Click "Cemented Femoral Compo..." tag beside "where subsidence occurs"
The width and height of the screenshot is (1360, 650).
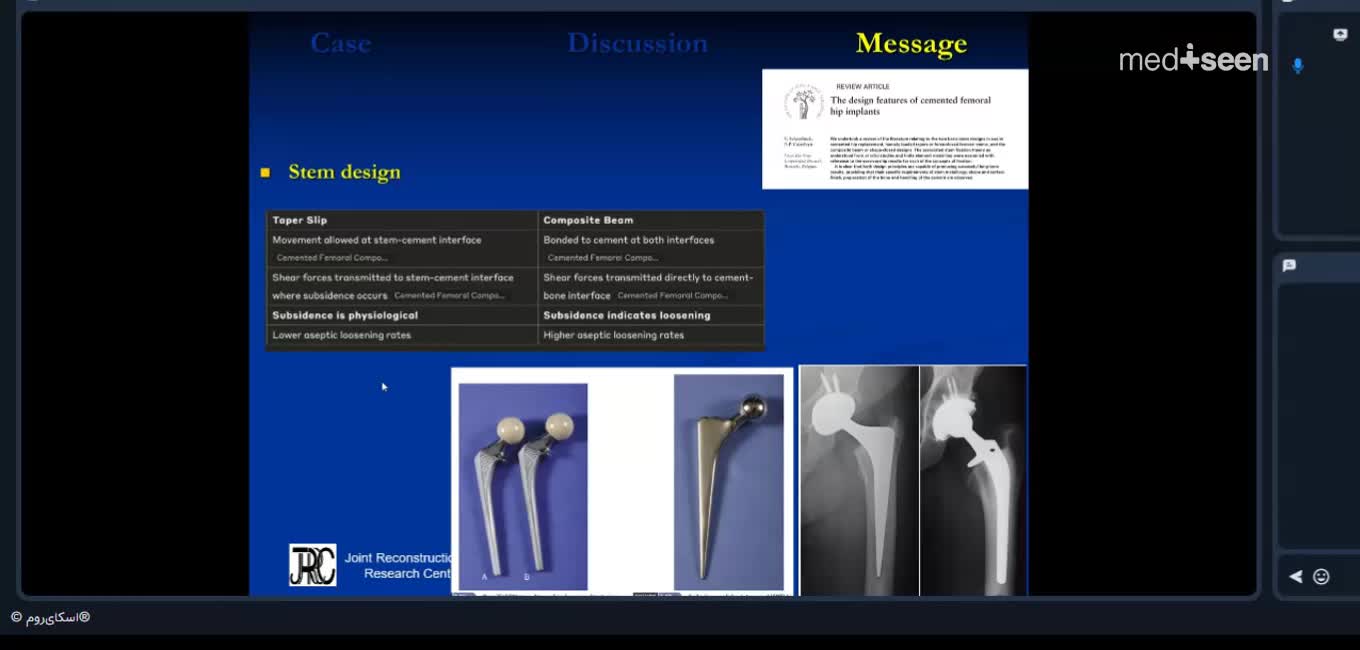pyautogui.click(x=449, y=296)
